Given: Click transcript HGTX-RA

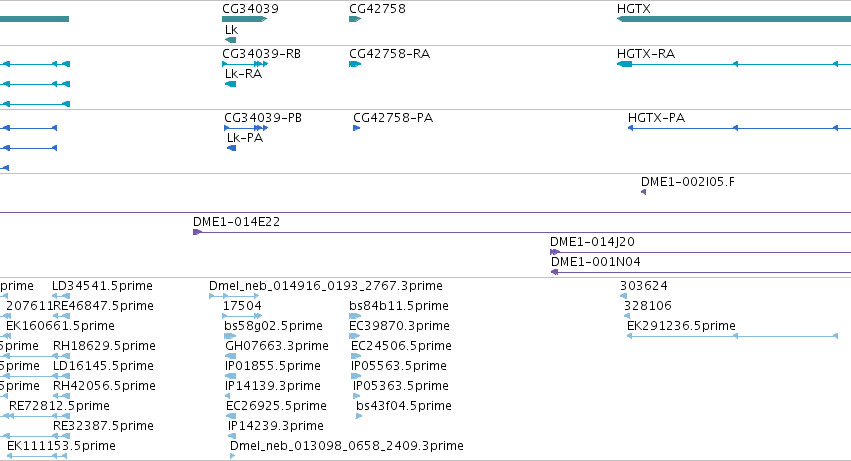Looking at the screenshot, I should (x=646, y=54).
